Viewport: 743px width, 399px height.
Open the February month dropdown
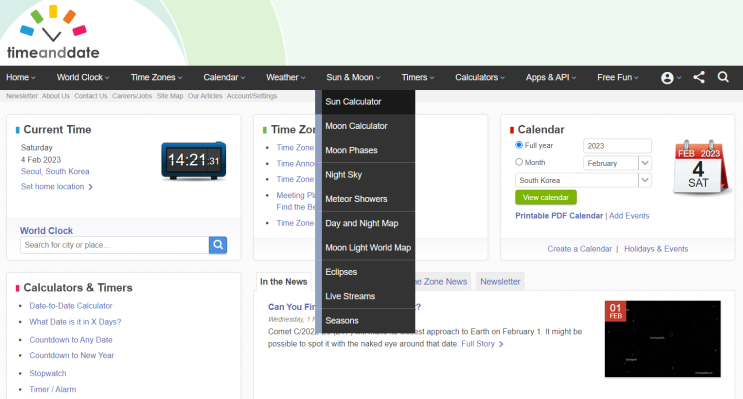click(x=617, y=163)
